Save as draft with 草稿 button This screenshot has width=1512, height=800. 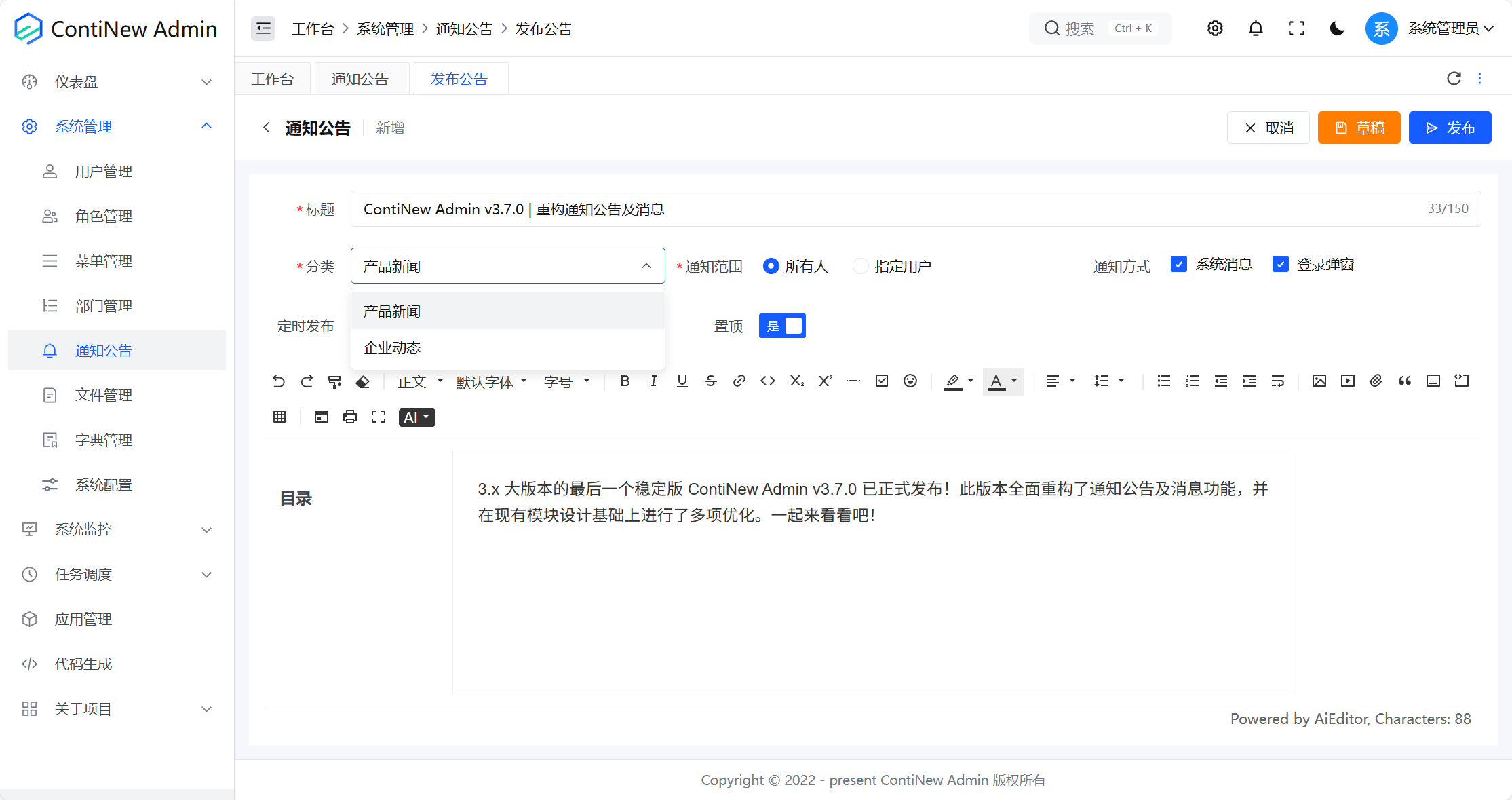1359,128
